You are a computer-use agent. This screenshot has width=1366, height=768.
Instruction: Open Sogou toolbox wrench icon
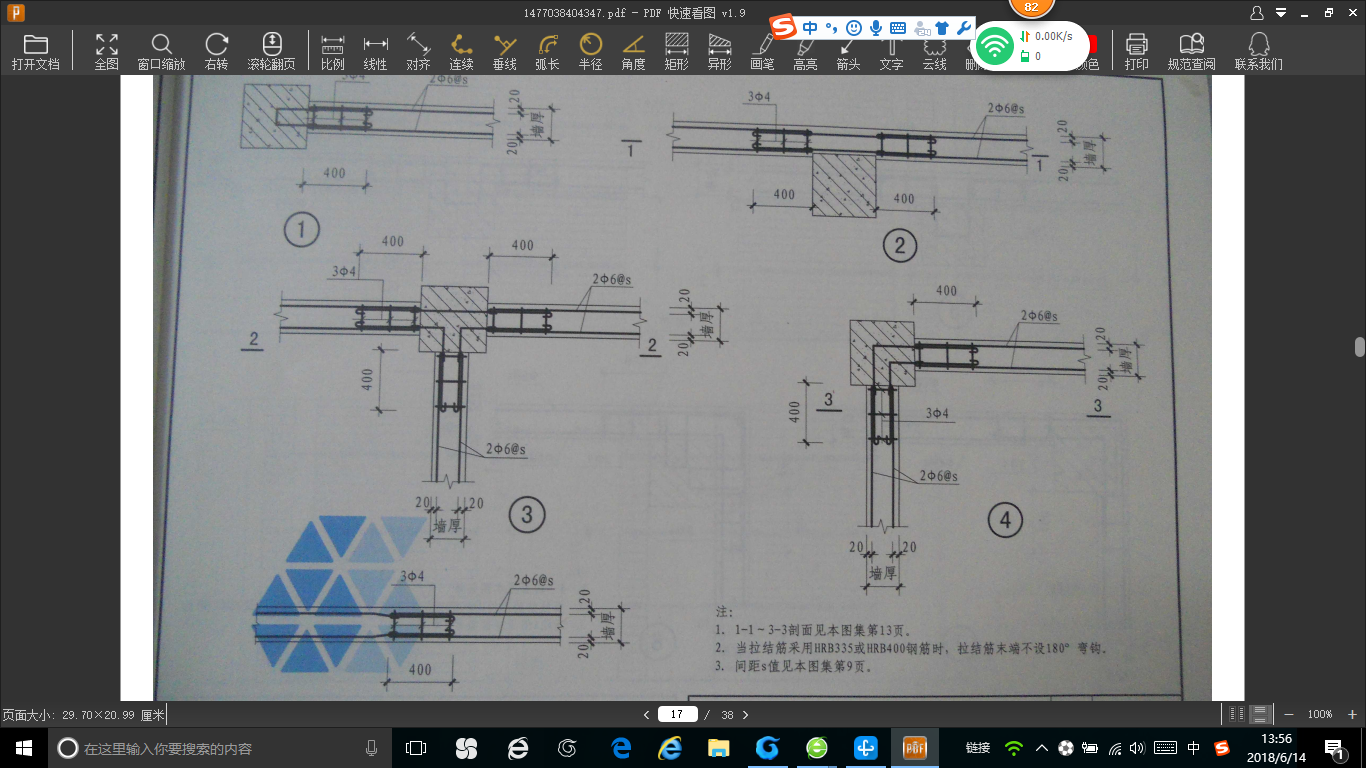[x=963, y=27]
